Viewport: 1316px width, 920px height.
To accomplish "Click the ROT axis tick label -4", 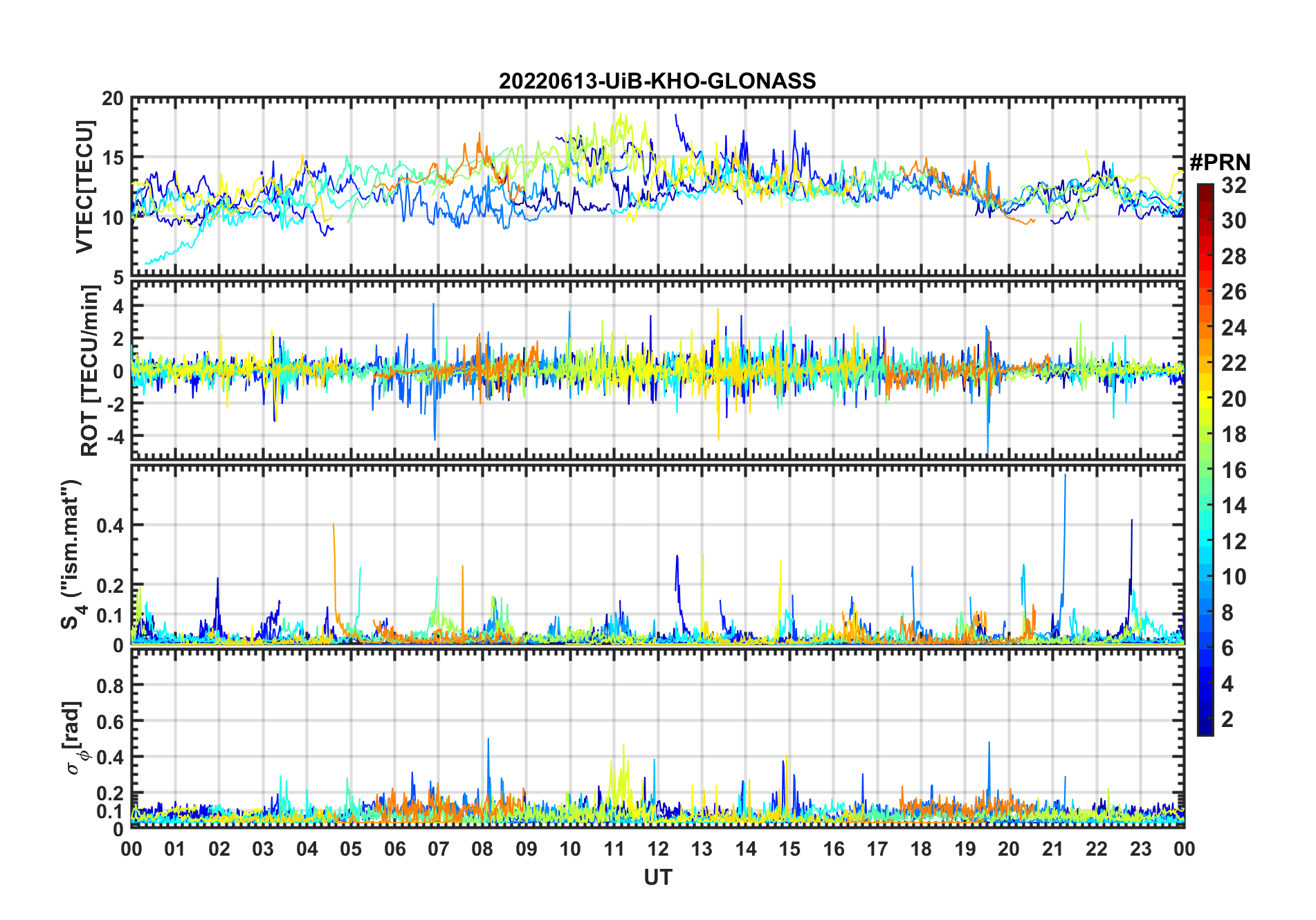I will click(115, 437).
